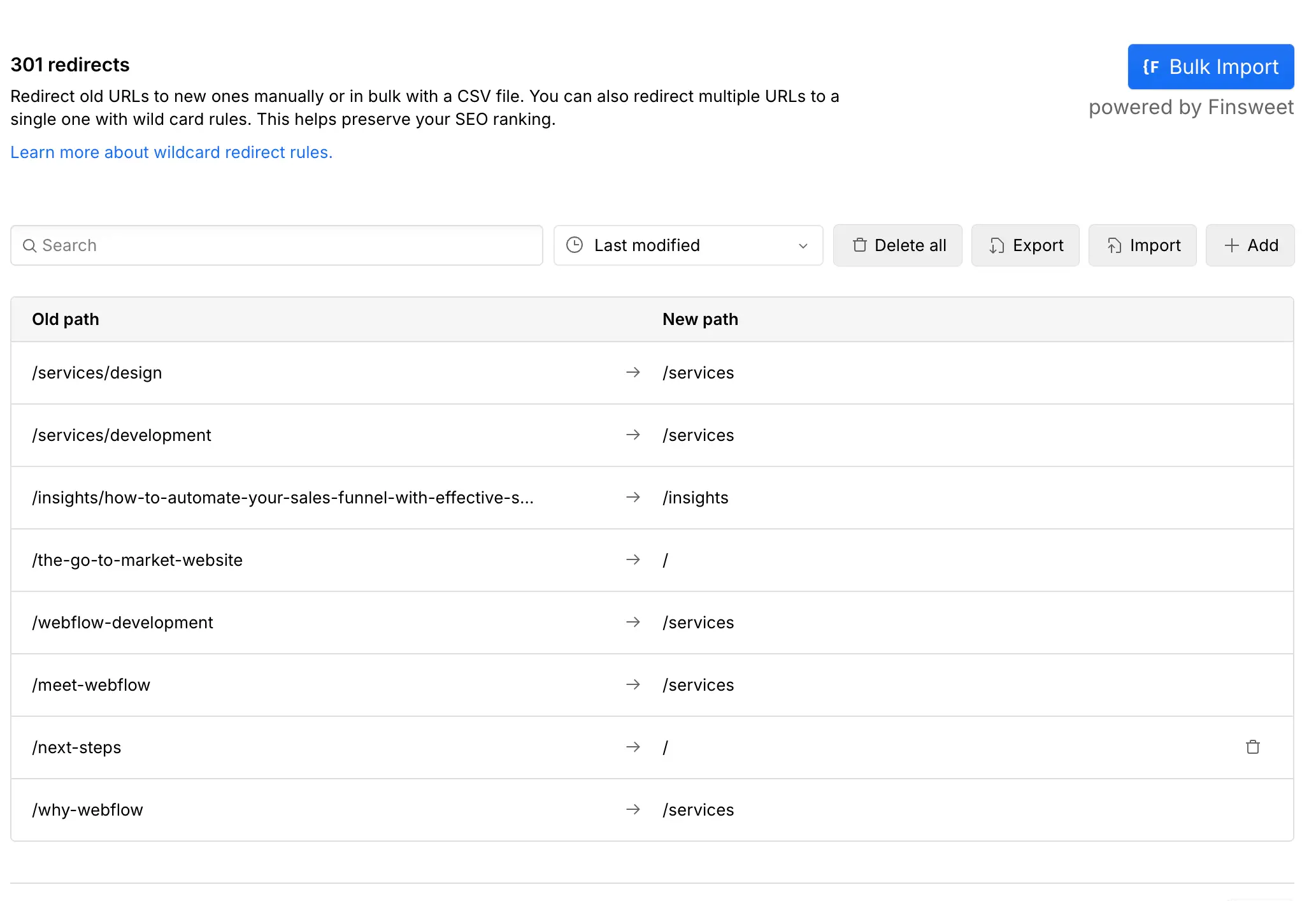
Task: Click arrow icon in /services/design row
Action: point(633,372)
